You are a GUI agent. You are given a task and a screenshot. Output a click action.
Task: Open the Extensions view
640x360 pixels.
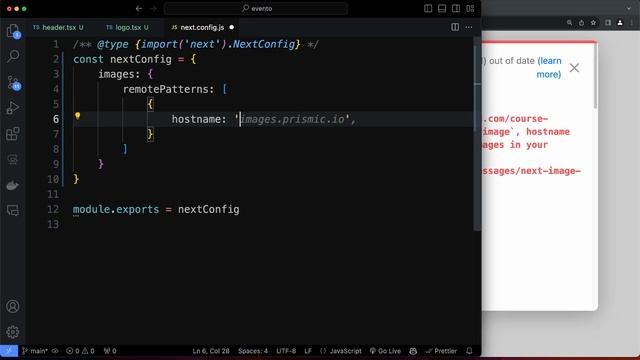click(x=13, y=133)
